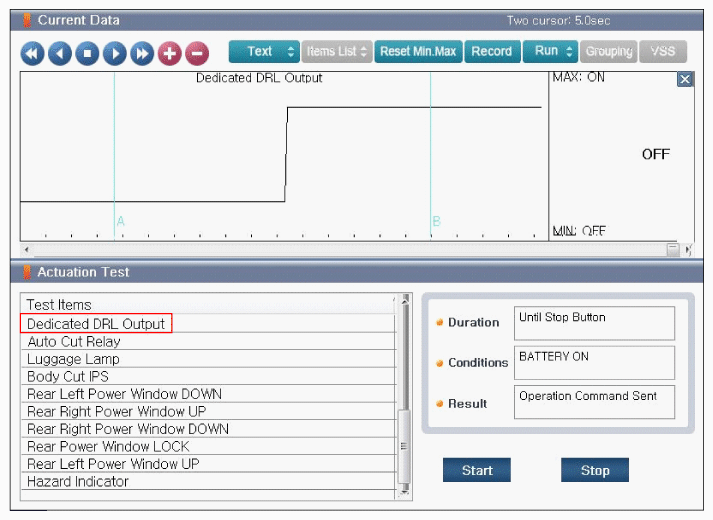Click the Duration field Until Stop Button
Screen dimensions: 713x520
point(594,323)
